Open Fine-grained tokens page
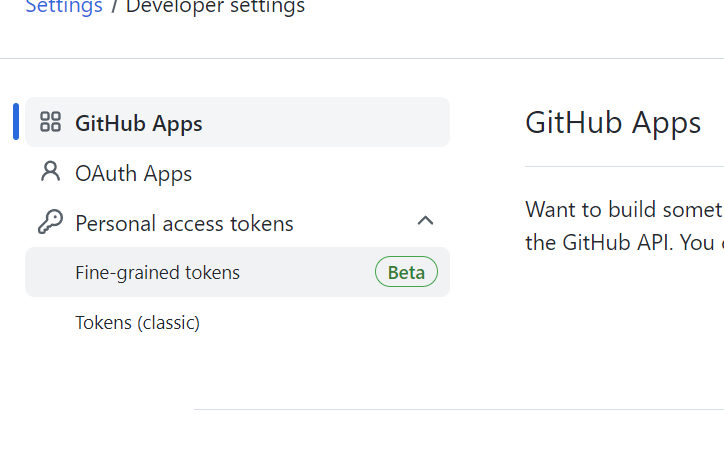Image resolution: width=724 pixels, height=458 pixels. pos(237,272)
